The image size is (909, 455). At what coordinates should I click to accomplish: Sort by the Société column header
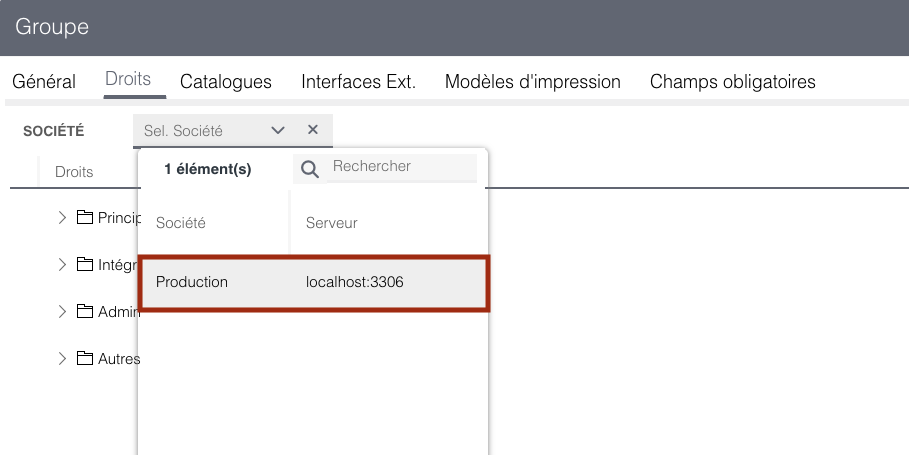(x=180, y=223)
